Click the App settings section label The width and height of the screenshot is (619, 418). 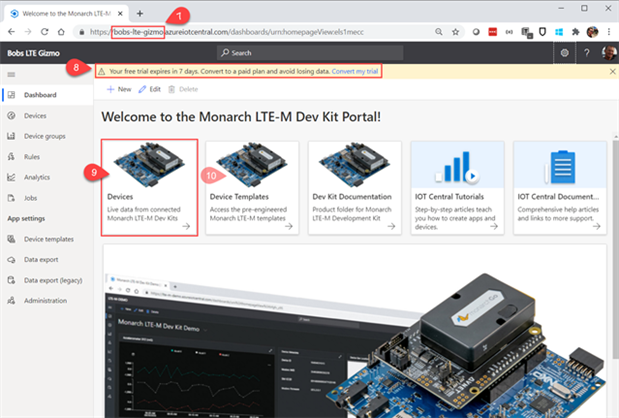[26, 218]
